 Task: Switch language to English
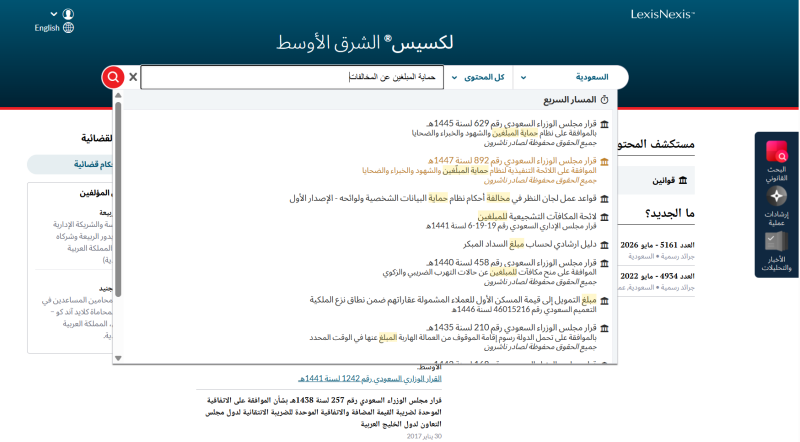[x=47, y=28]
